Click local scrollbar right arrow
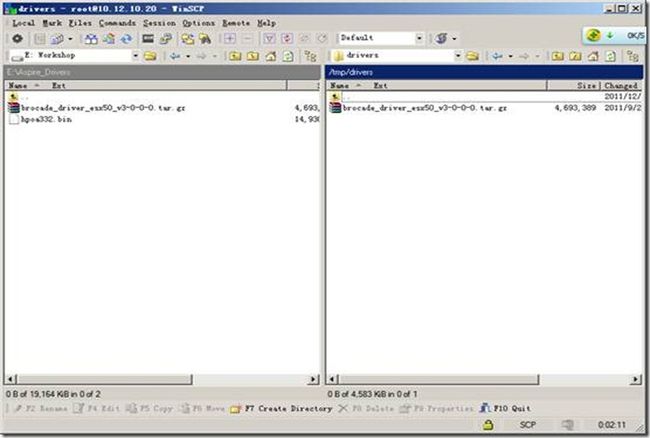650x438 pixels. [314, 379]
